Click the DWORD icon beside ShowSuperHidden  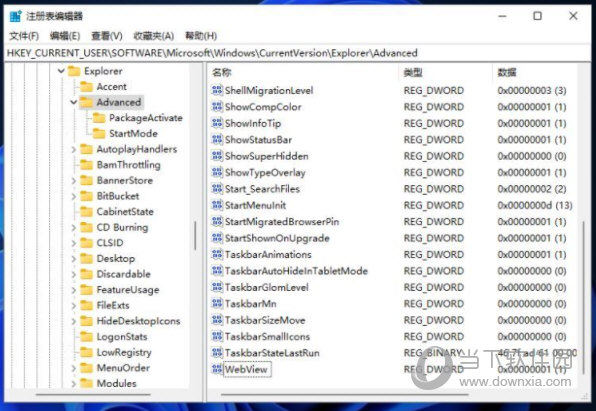217,156
